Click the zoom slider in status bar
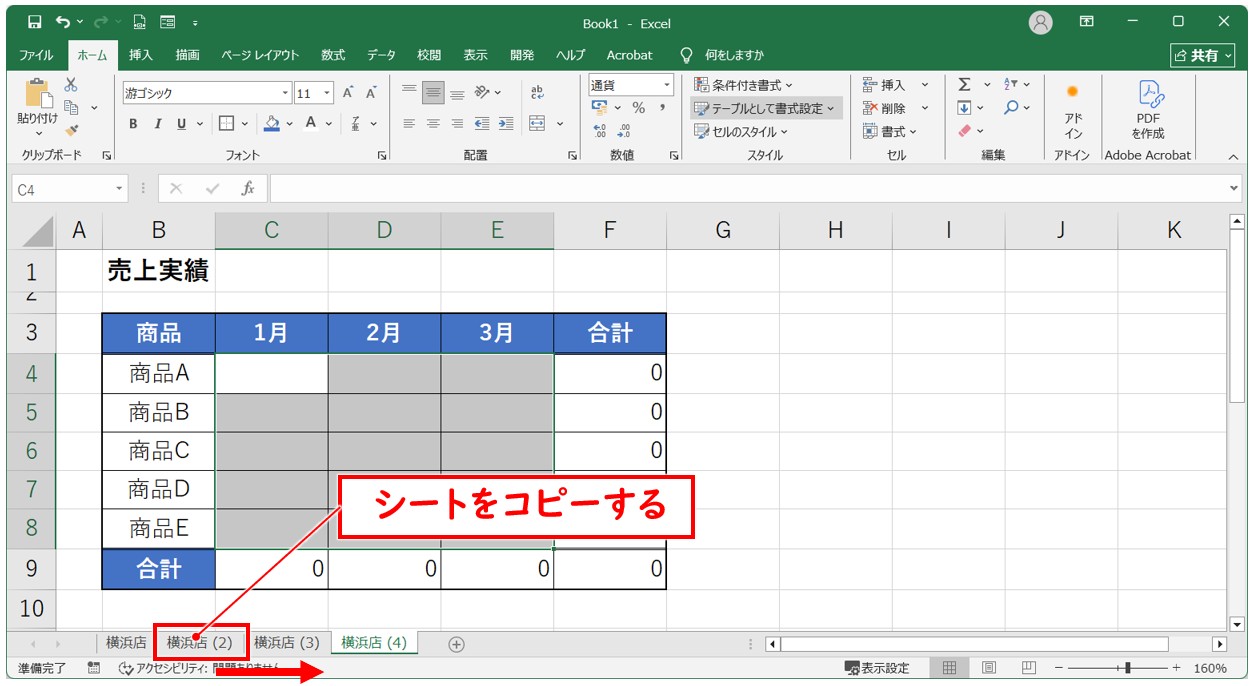Screen dimensions: 1255x686 [x=1128, y=668]
